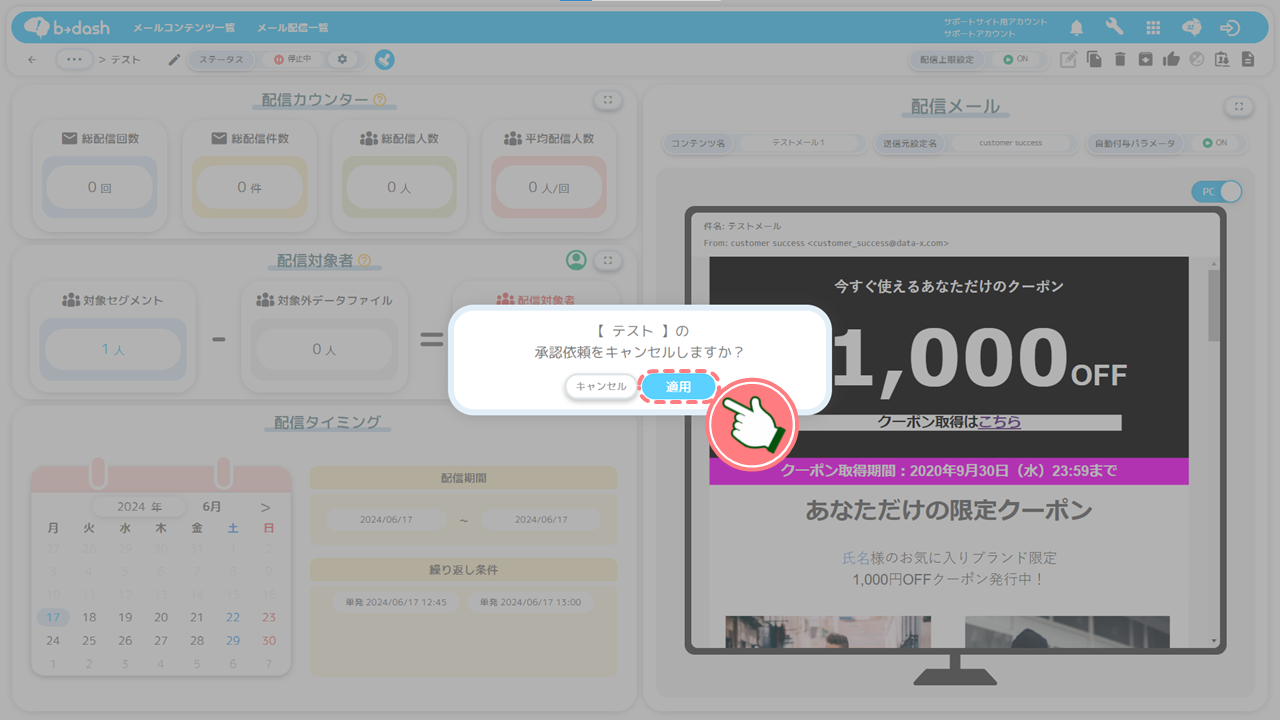Click the 適用 button in the dialog

[x=679, y=386]
